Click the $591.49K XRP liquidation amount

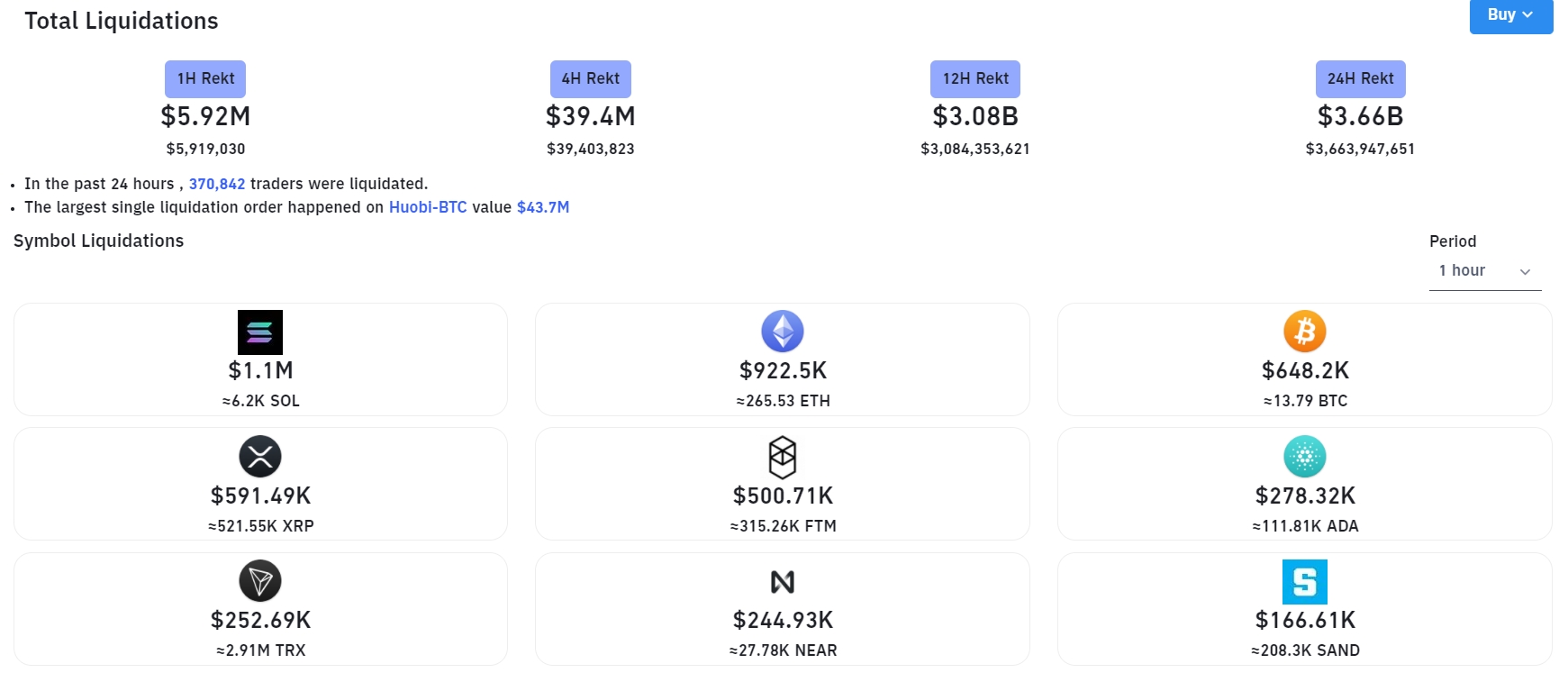pyautogui.click(x=260, y=496)
